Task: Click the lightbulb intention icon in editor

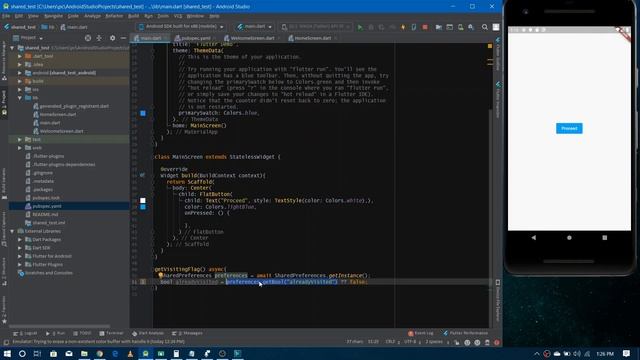Action: pos(160,276)
